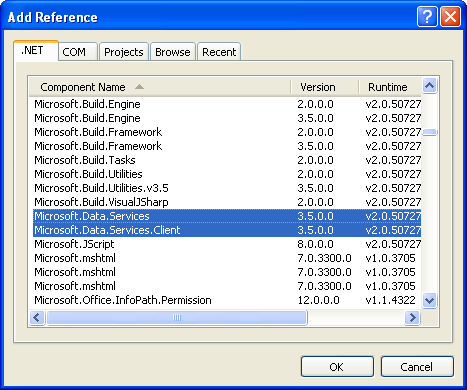Select Microsoft.Build.Engine version 3.5.0.0

pos(227,118)
